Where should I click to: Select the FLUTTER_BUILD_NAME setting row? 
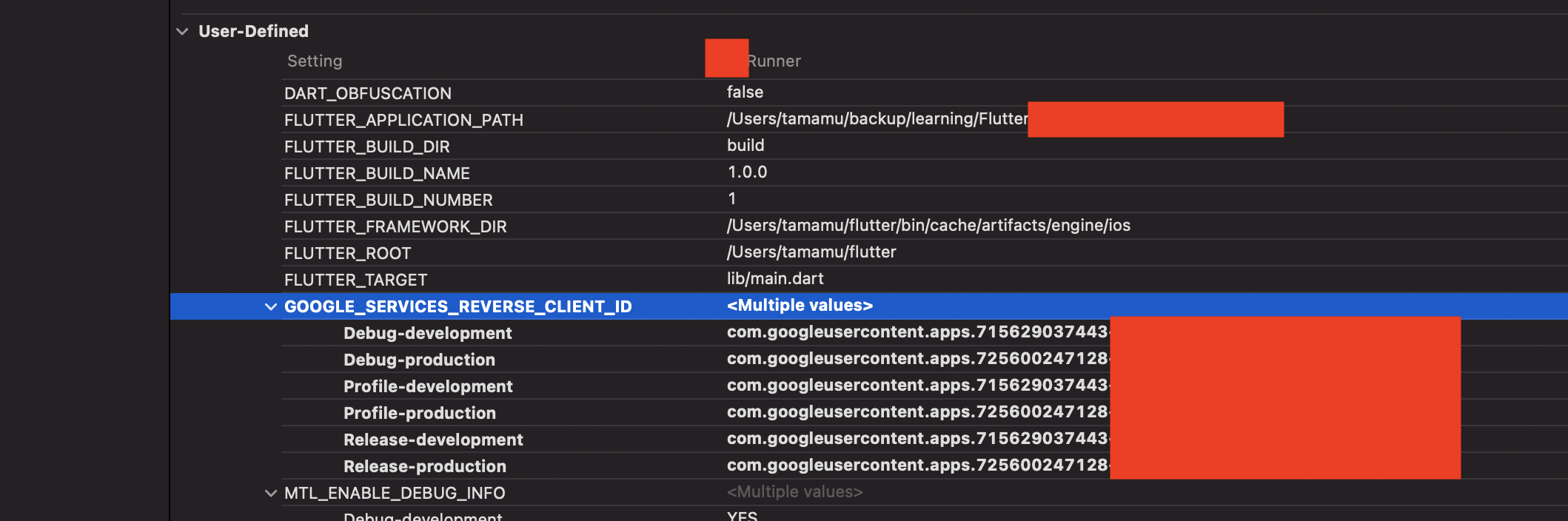[x=377, y=174]
